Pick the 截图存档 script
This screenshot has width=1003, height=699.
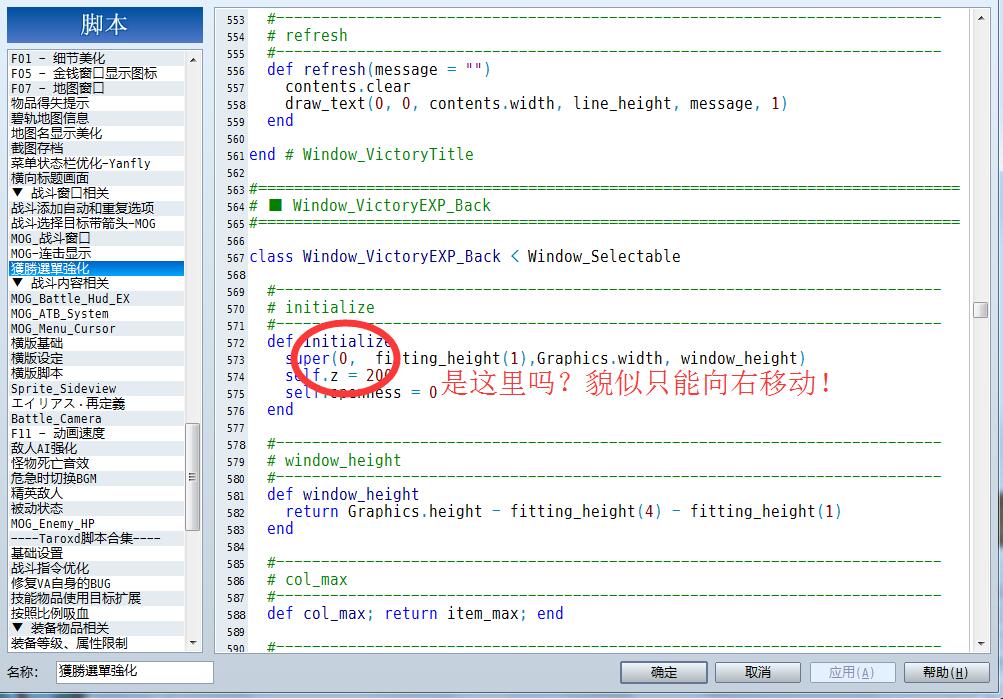[x=97, y=148]
